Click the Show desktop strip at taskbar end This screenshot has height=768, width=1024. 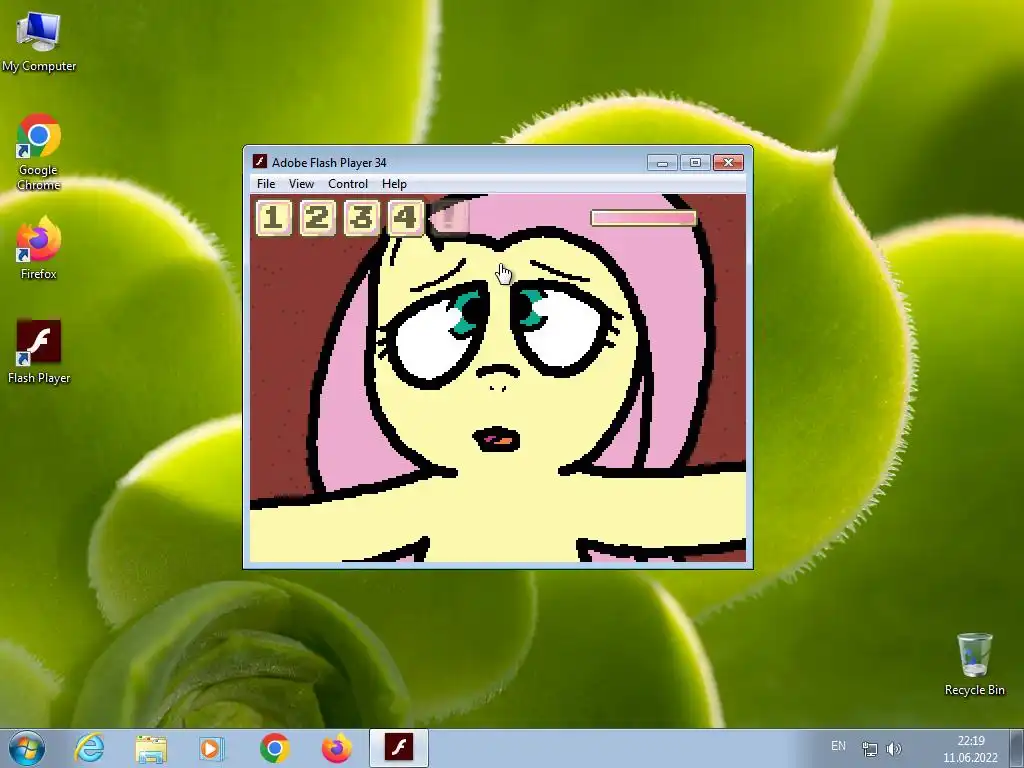(x=1017, y=748)
